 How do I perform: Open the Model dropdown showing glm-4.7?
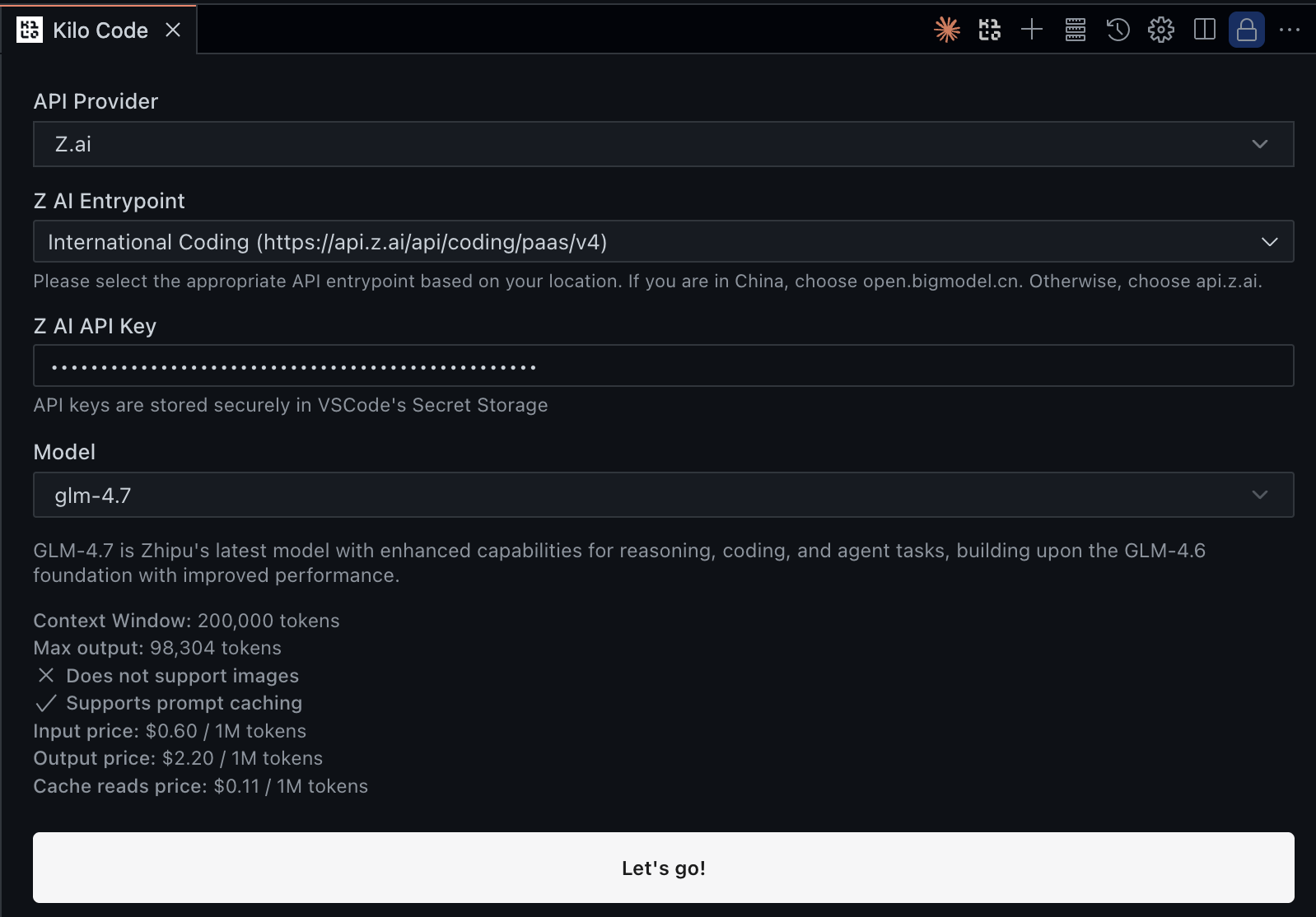click(664, 495)
